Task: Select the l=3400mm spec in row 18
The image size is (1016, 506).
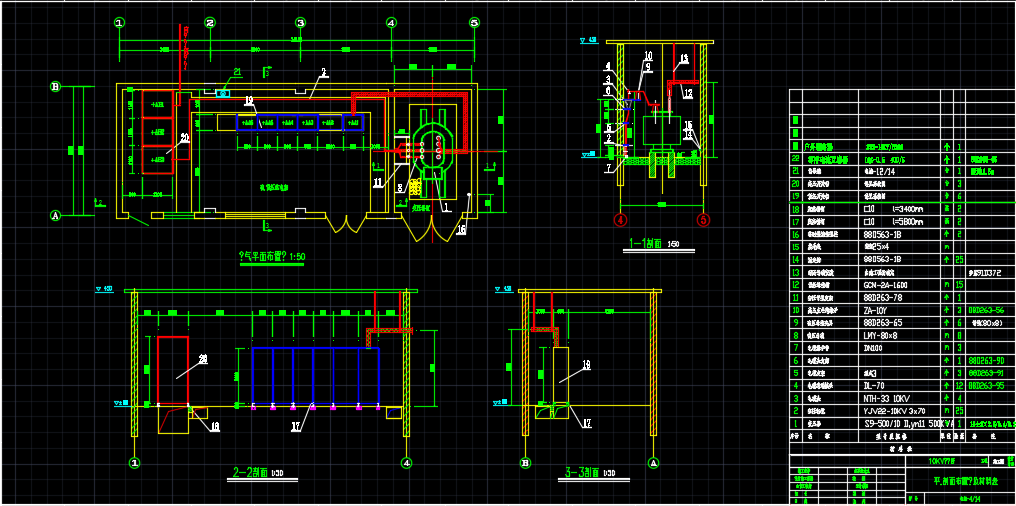Action: click(x=910, y=209)
